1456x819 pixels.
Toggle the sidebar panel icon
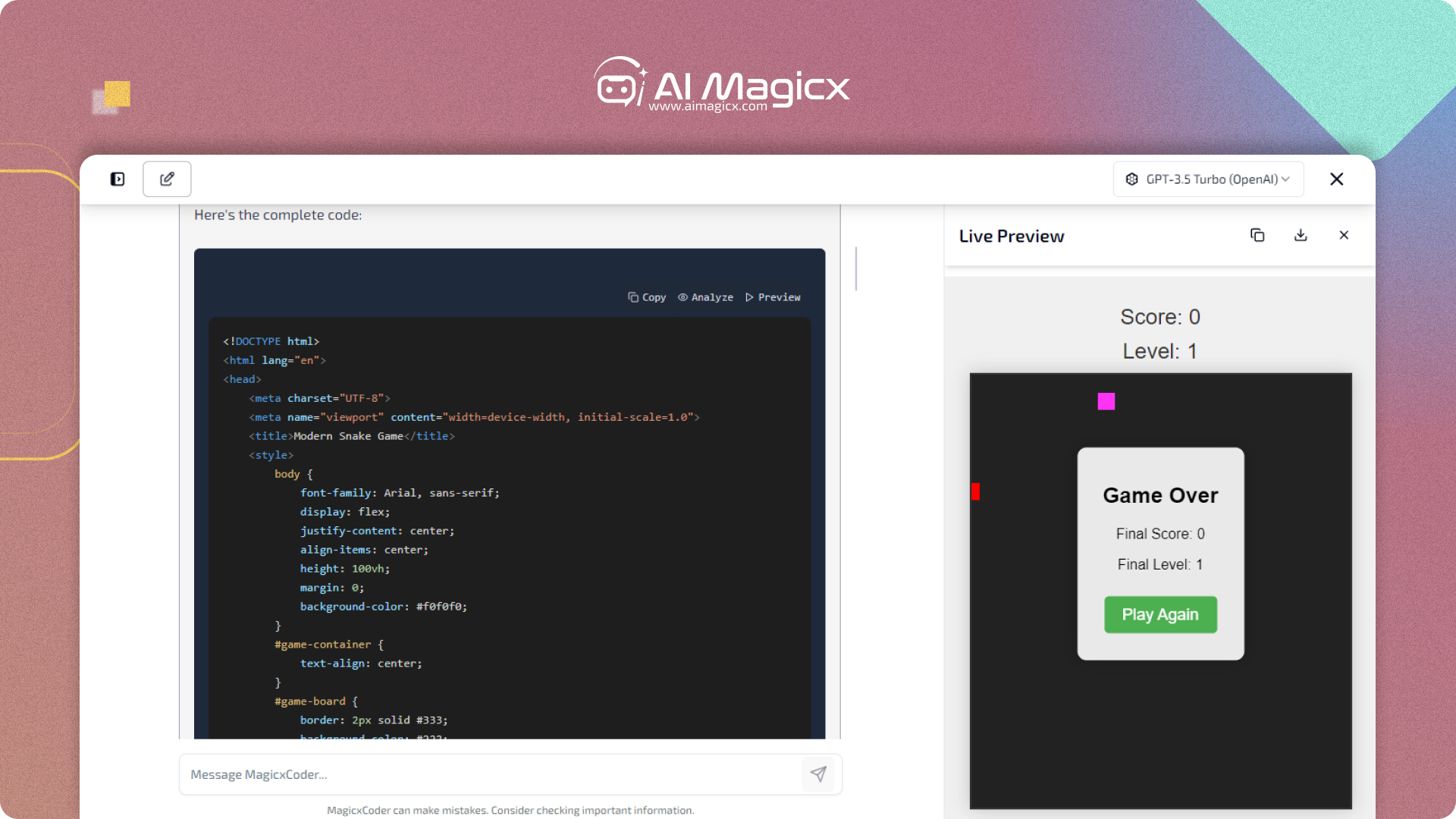click(118, 179)
